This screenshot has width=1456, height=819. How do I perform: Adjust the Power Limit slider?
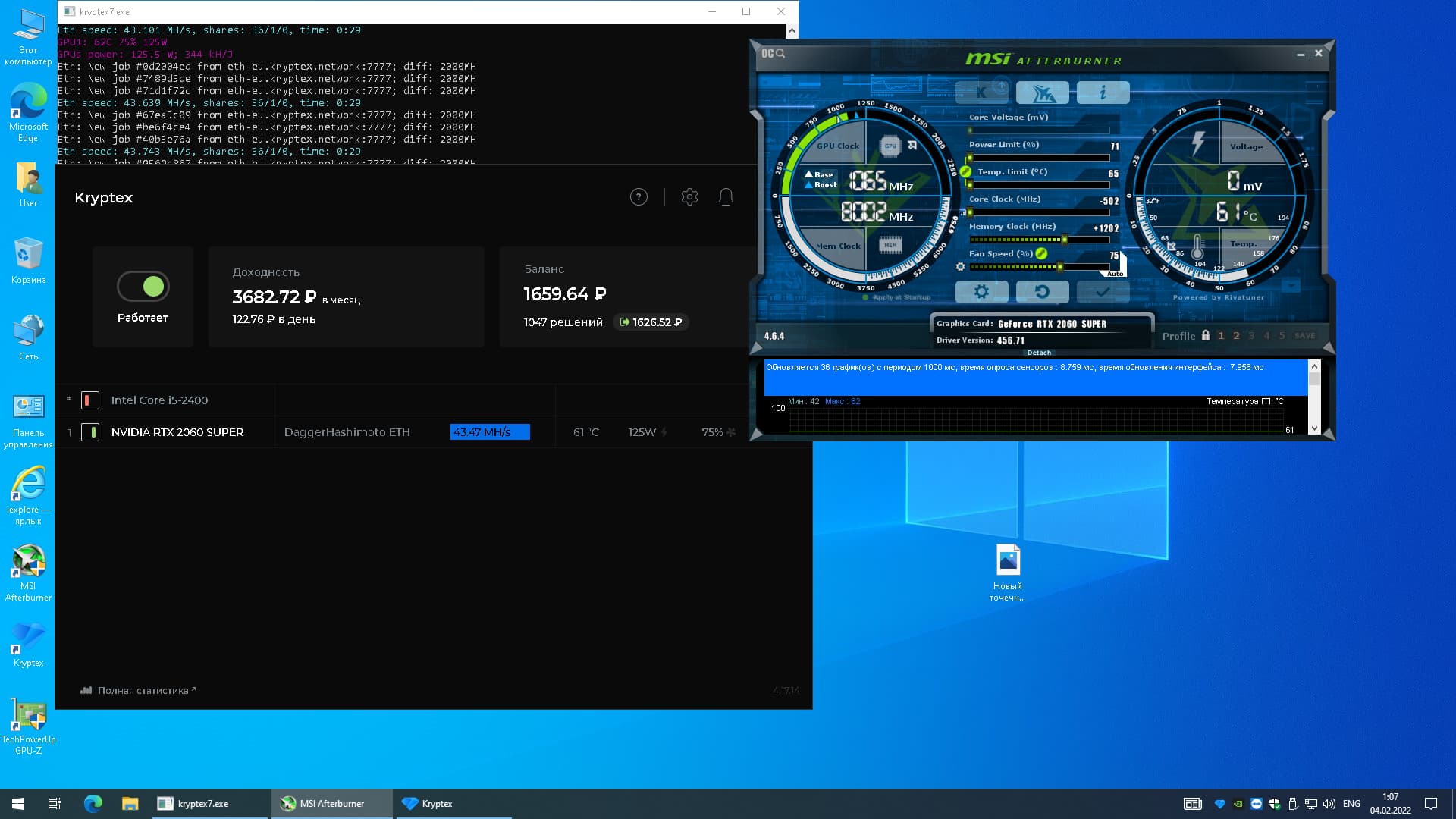click(x=1039, y=158)
